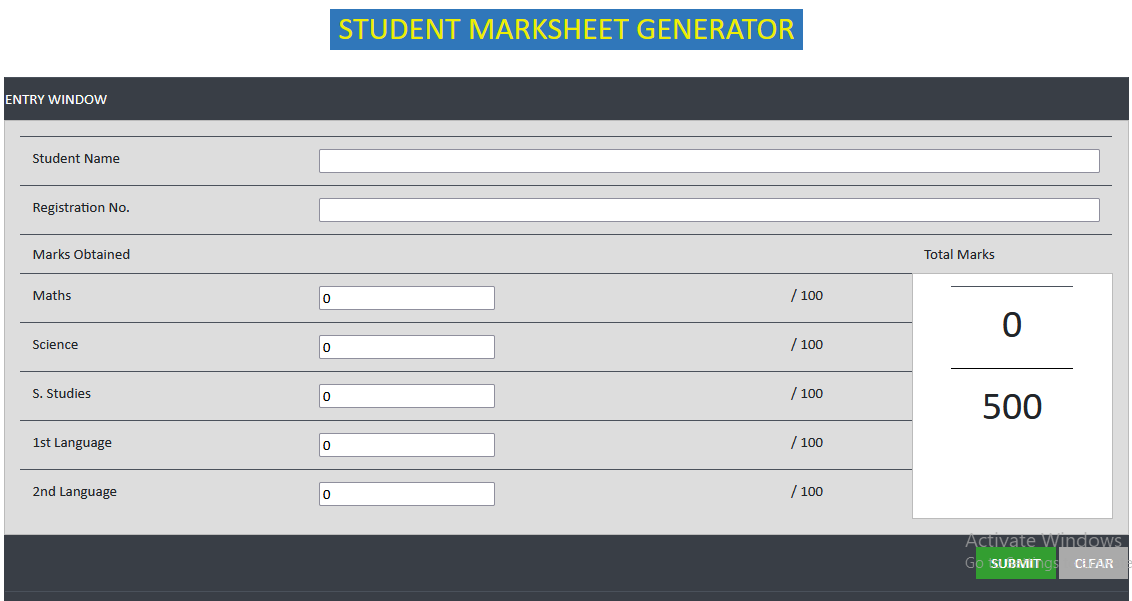This screenshot has height=601, width=1132.
Task: Click the 1st Language marks box
Action: (x=406, y=445)
